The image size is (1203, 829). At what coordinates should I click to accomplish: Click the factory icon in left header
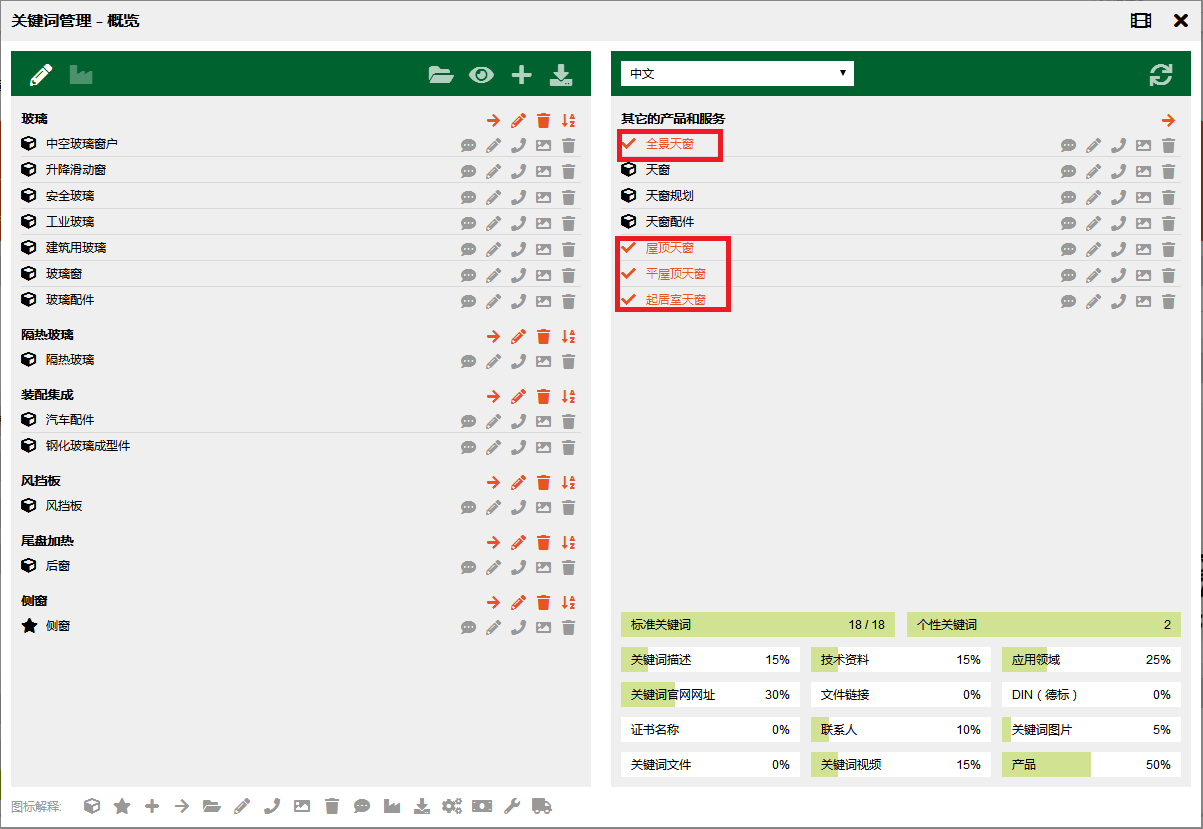(81, 74)
